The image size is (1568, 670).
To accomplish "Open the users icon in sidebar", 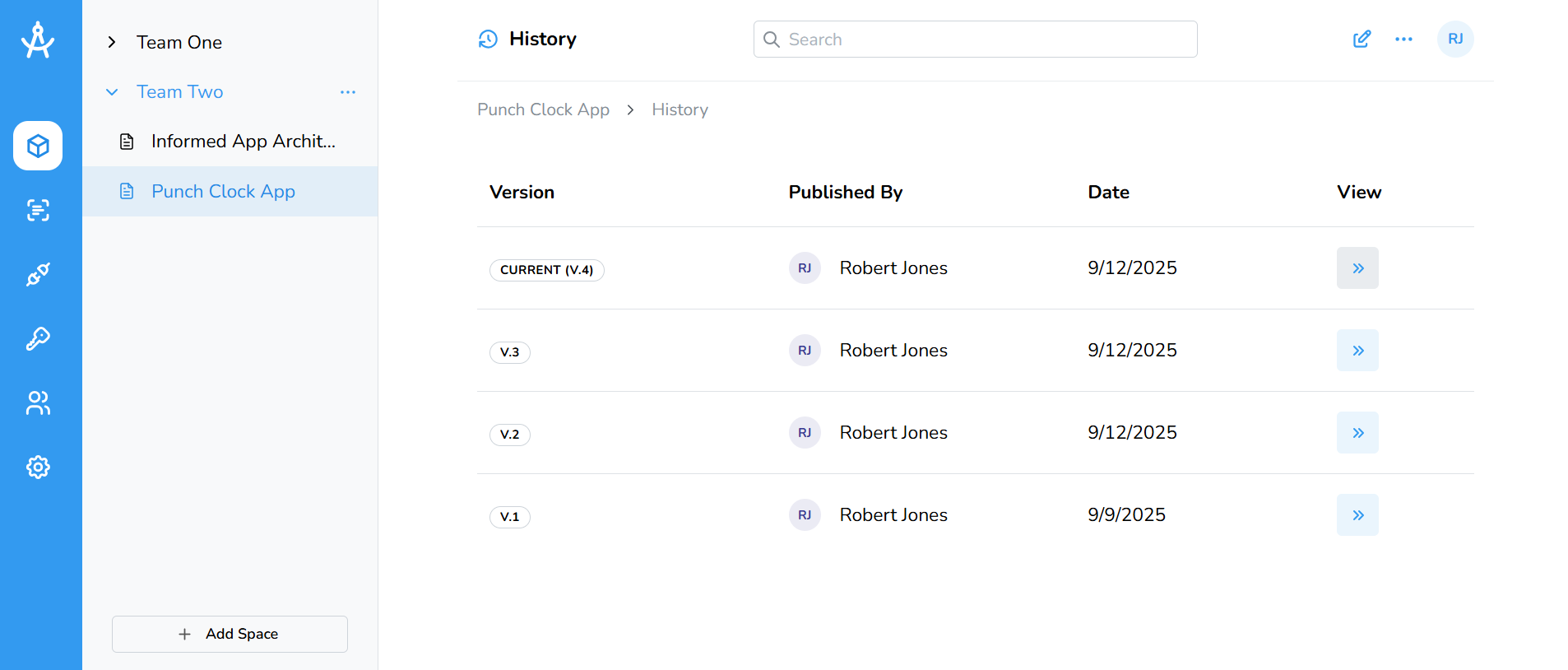I will [x=38, y=402].
